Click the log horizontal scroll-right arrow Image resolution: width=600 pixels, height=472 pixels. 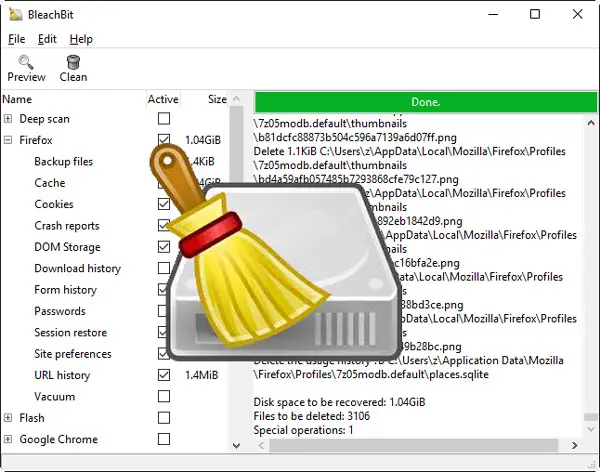(575, 446)
